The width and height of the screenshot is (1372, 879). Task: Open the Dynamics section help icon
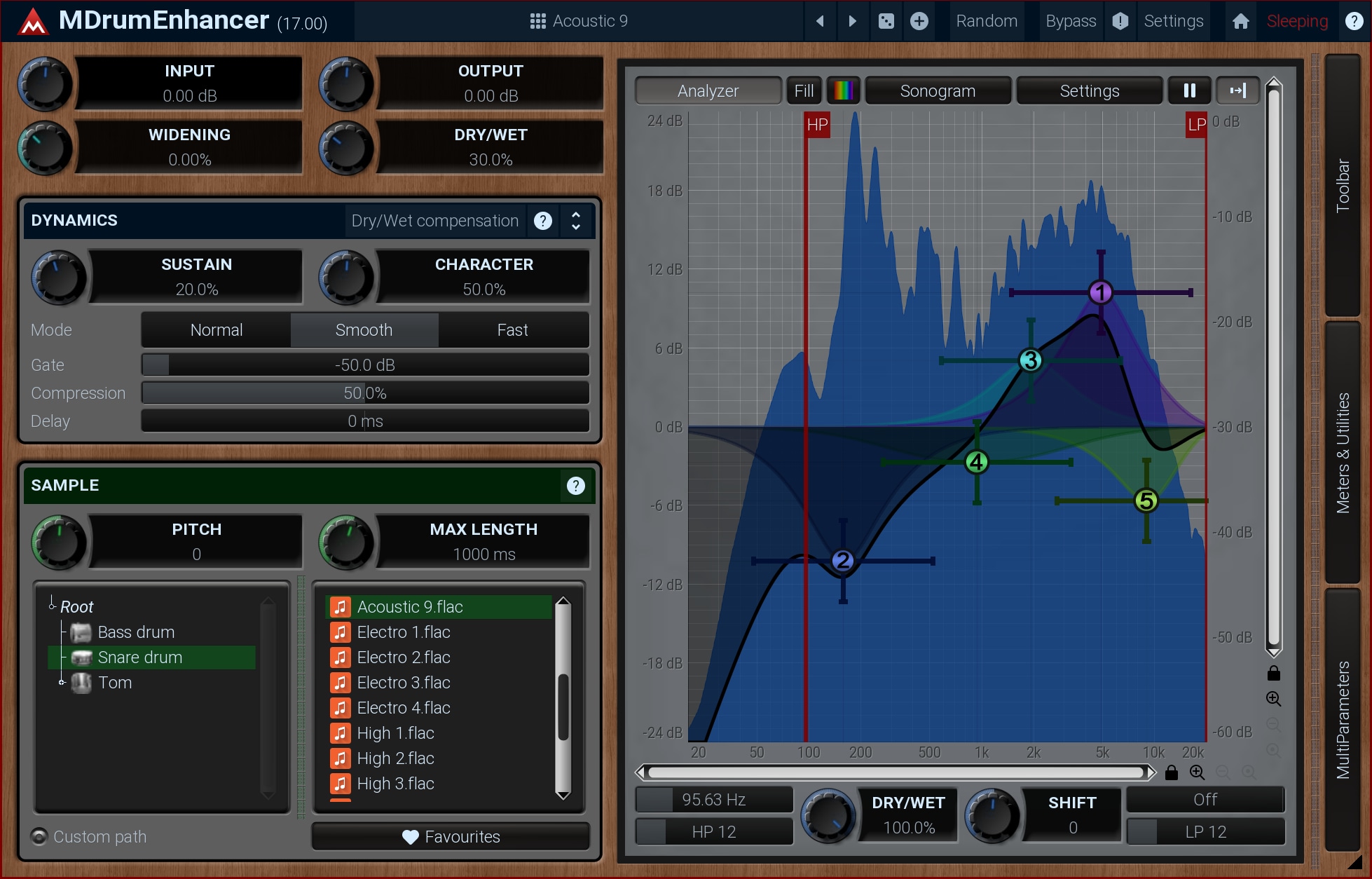543,221
